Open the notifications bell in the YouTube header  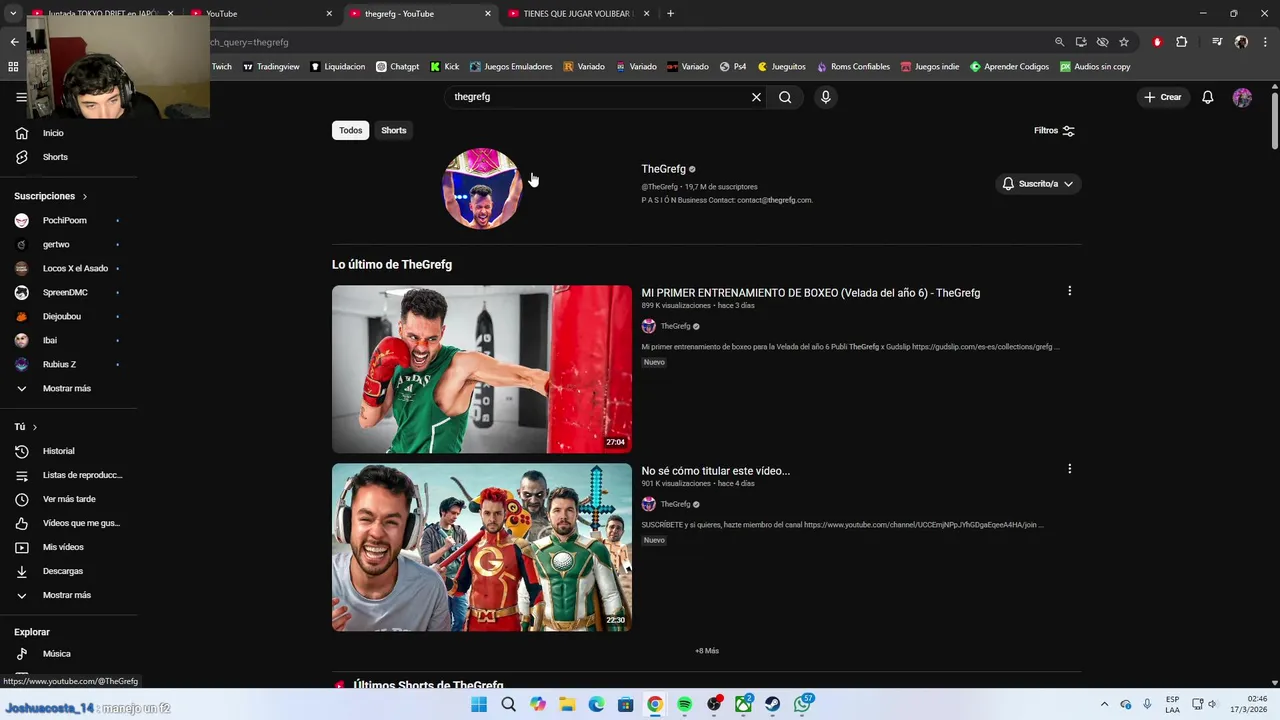pos(1207,97)
